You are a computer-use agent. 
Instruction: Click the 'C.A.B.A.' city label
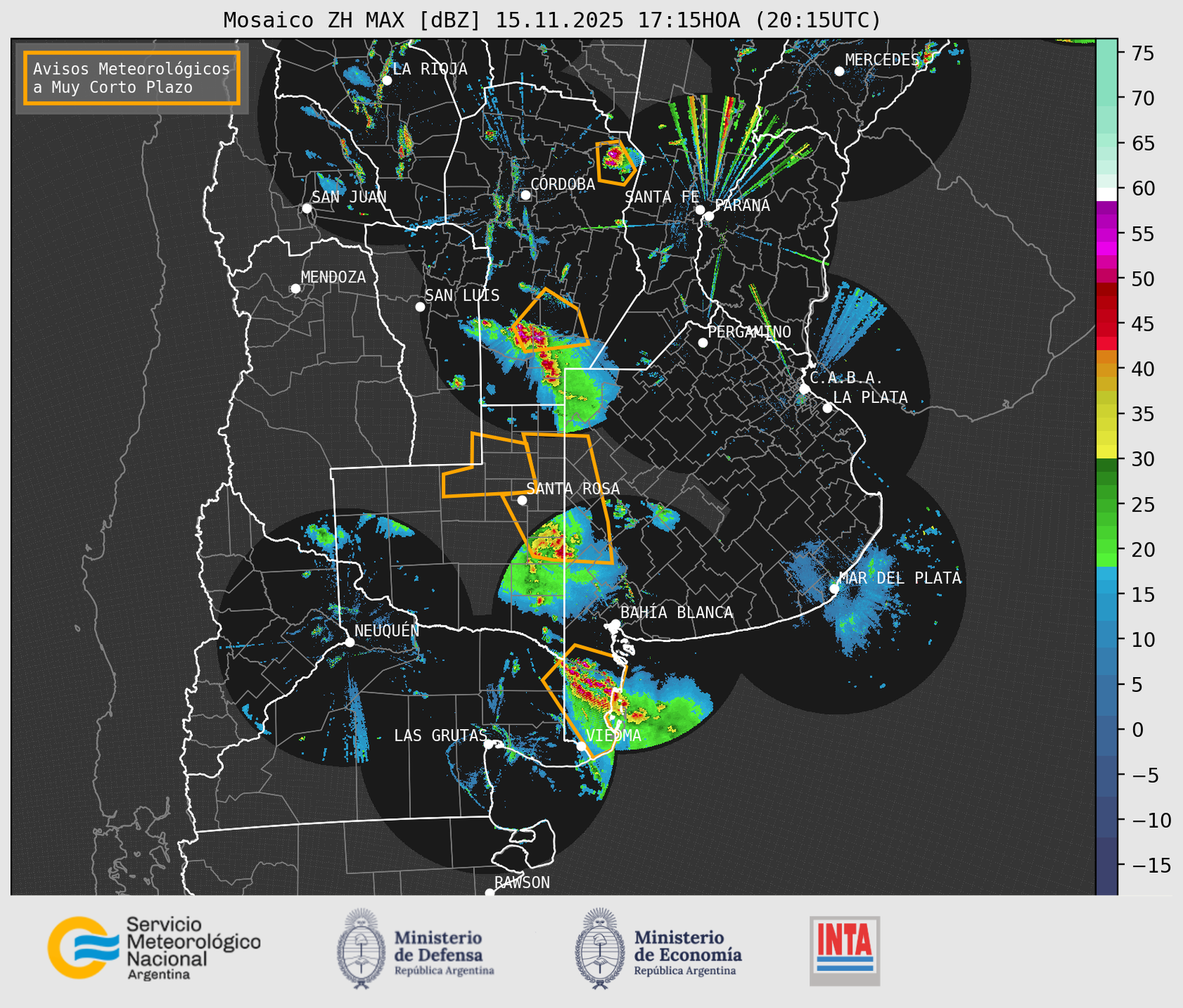[846, 378]
